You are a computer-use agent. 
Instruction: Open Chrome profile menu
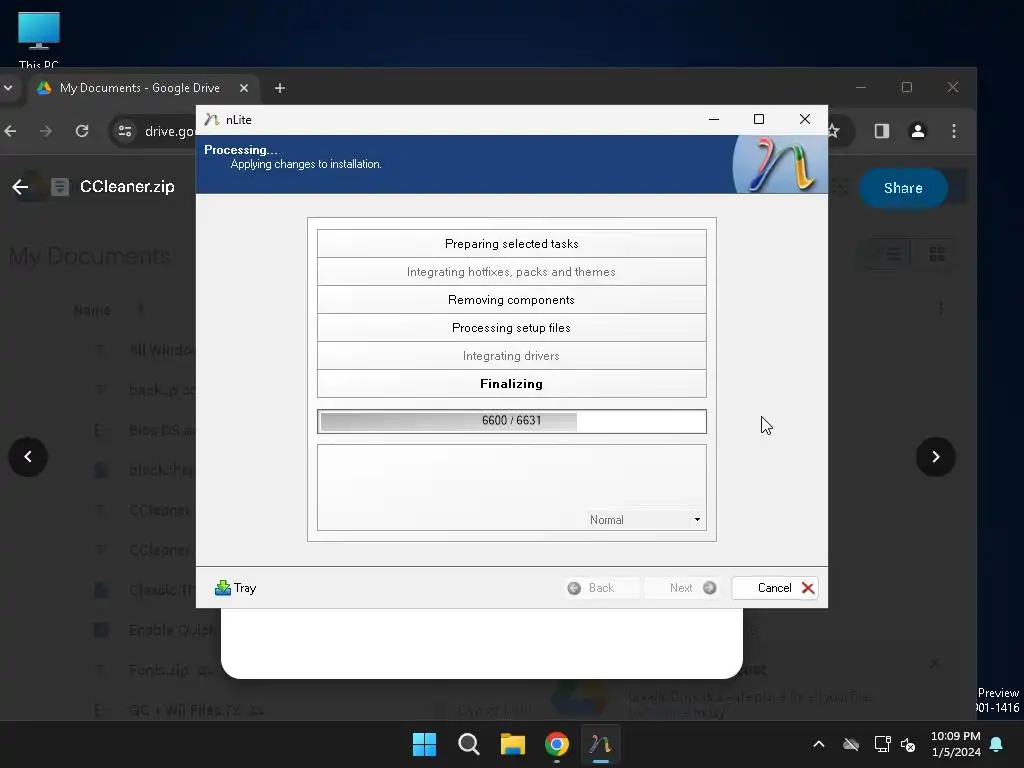[918, 131]
